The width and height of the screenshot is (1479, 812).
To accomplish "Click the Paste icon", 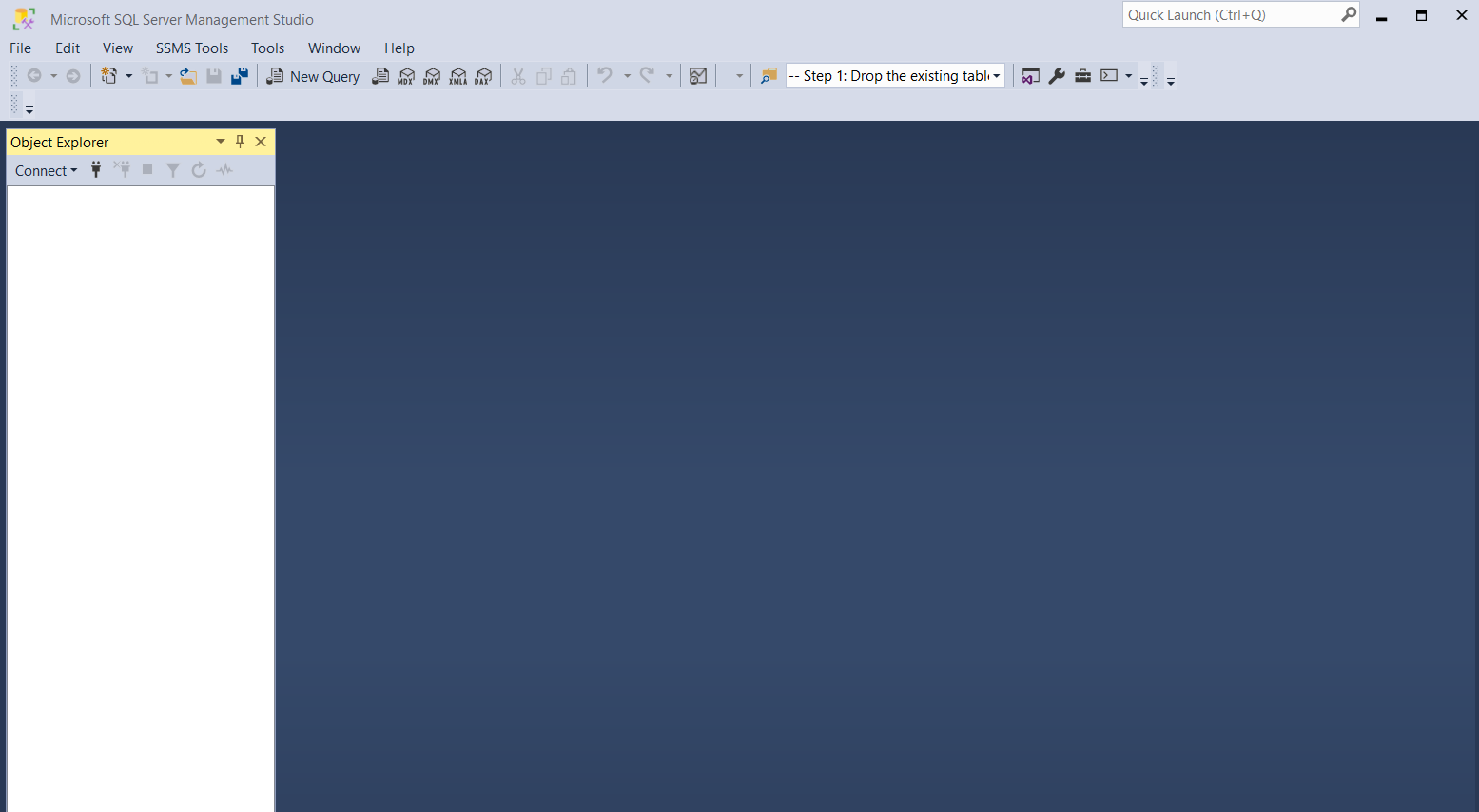I will 569,76.
